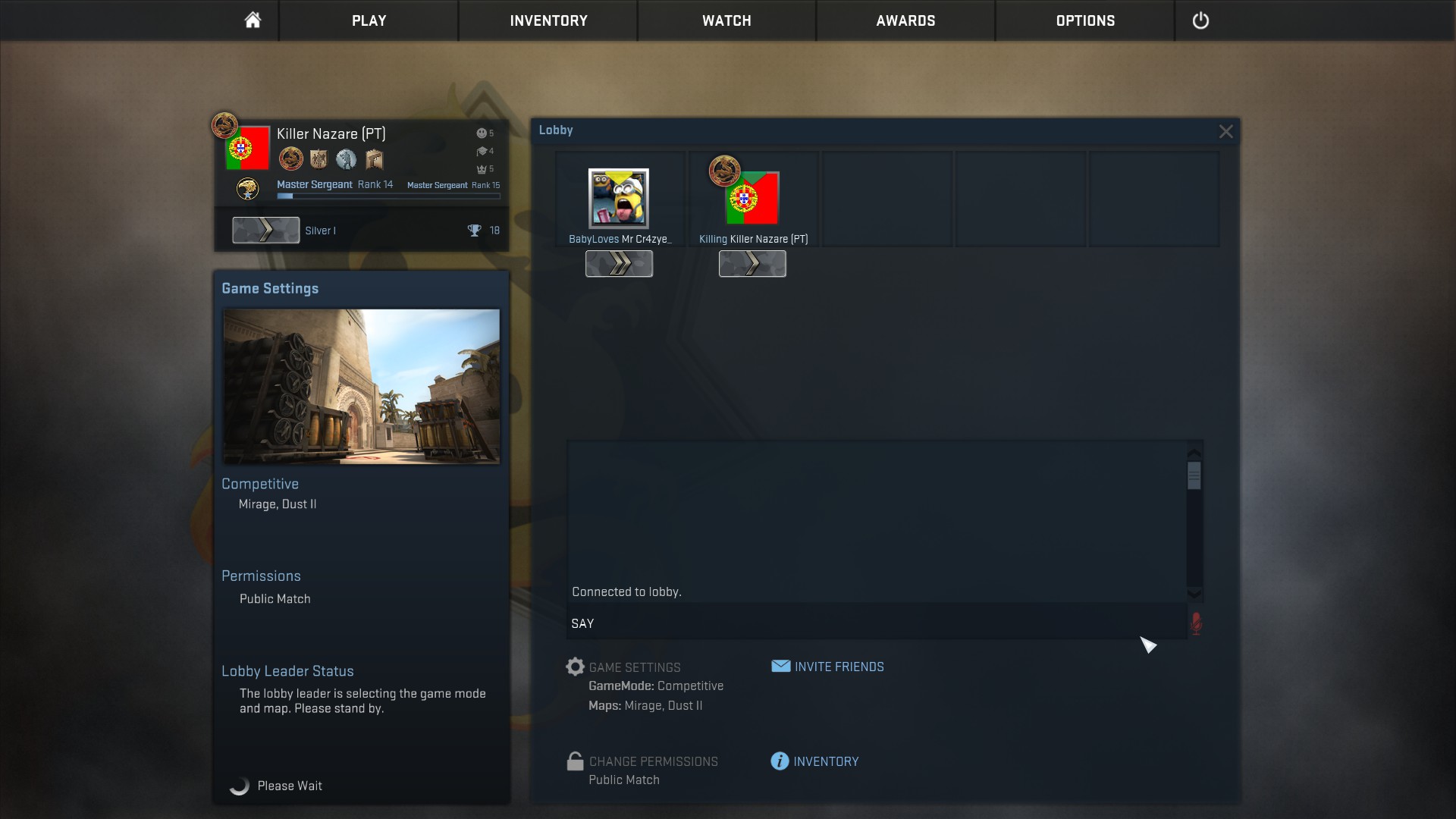Click the Mirage map preview image

coord(361,385)
